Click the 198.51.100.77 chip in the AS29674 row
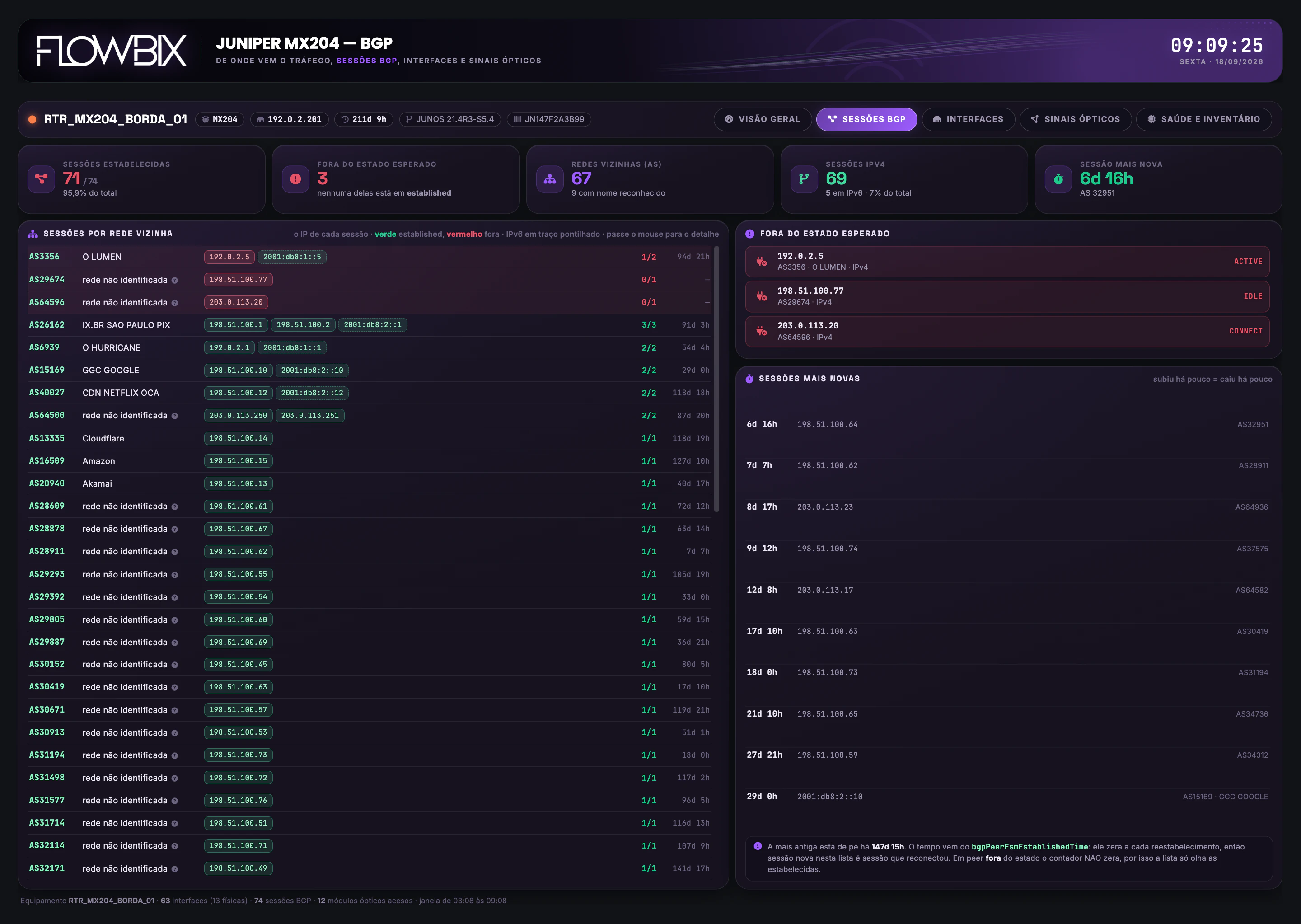 point(239,280)
